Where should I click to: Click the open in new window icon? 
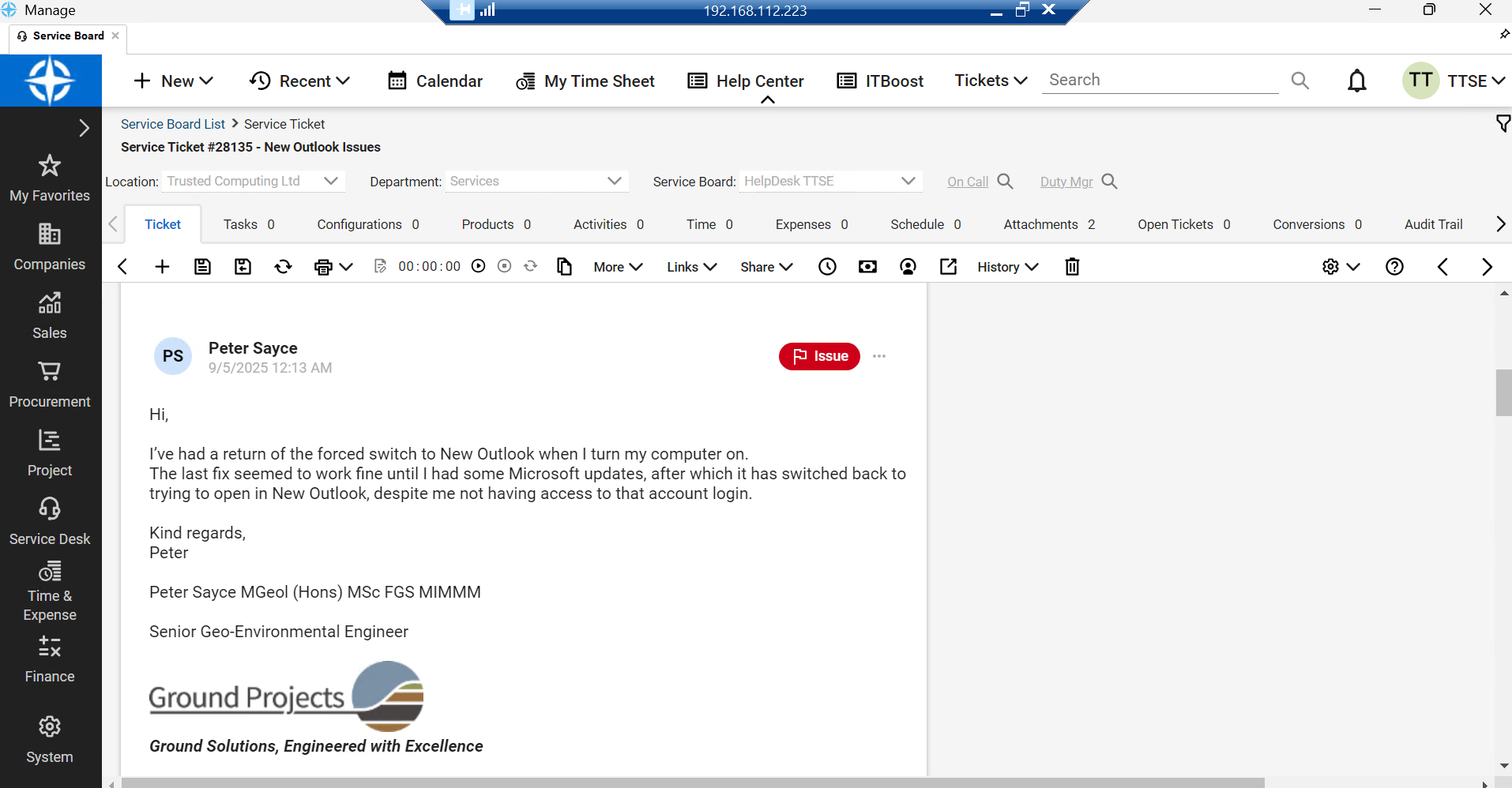tap(948, 267)
